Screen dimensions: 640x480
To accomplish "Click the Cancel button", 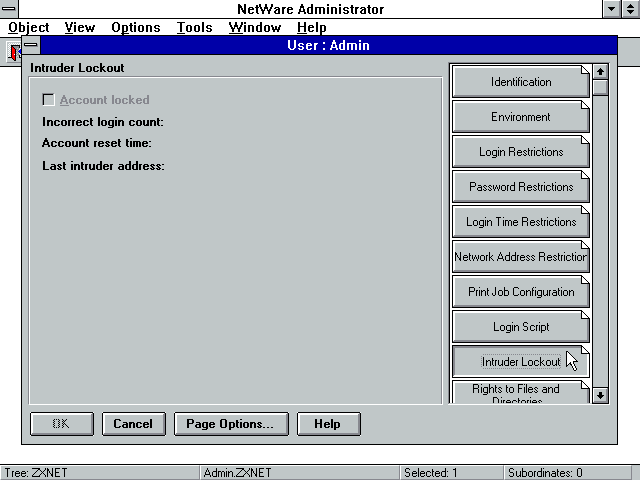I will [x=133, y=424].
